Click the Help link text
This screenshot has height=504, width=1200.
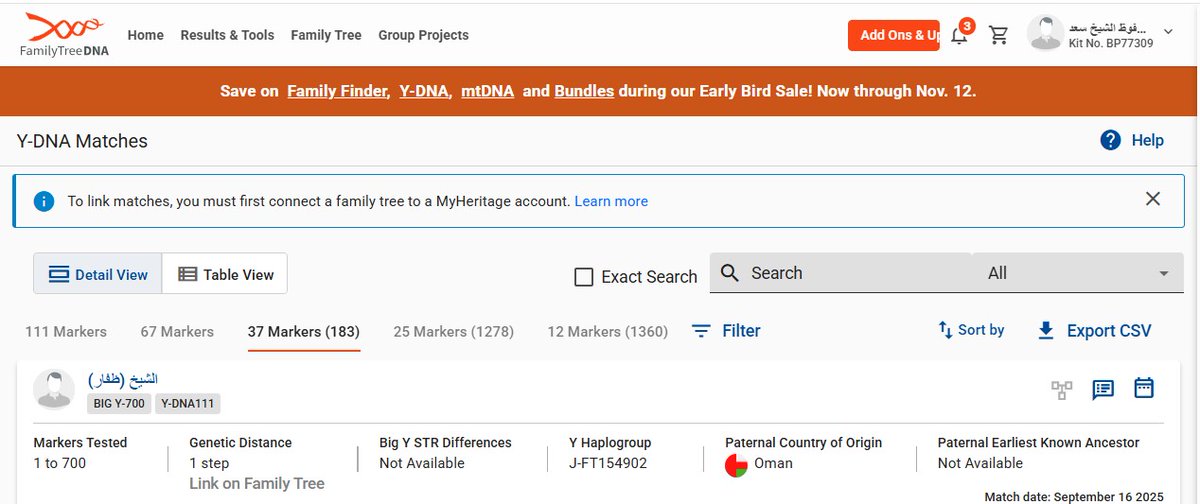click(1148, 140)
